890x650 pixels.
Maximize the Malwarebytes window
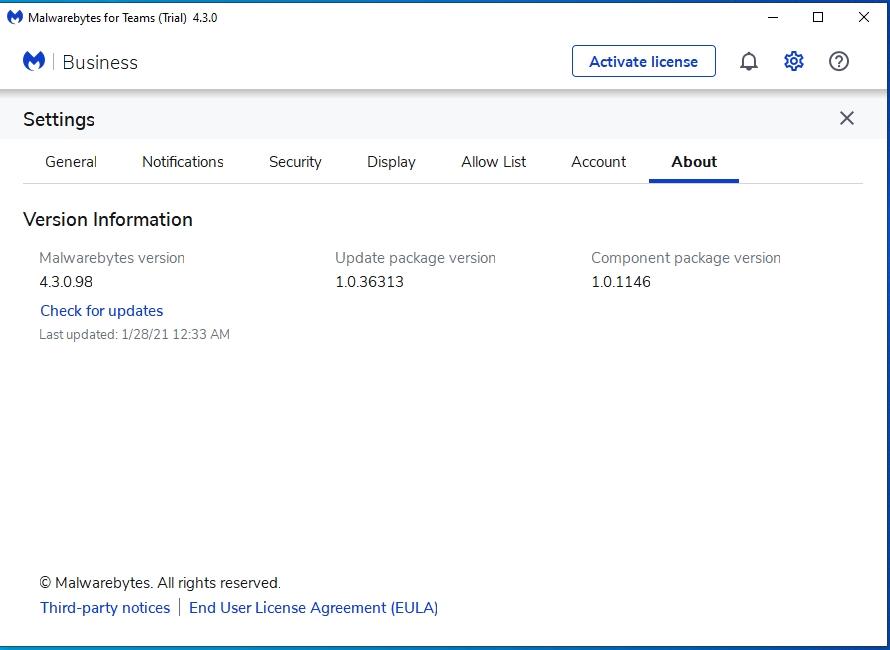[x=818, y=18]
